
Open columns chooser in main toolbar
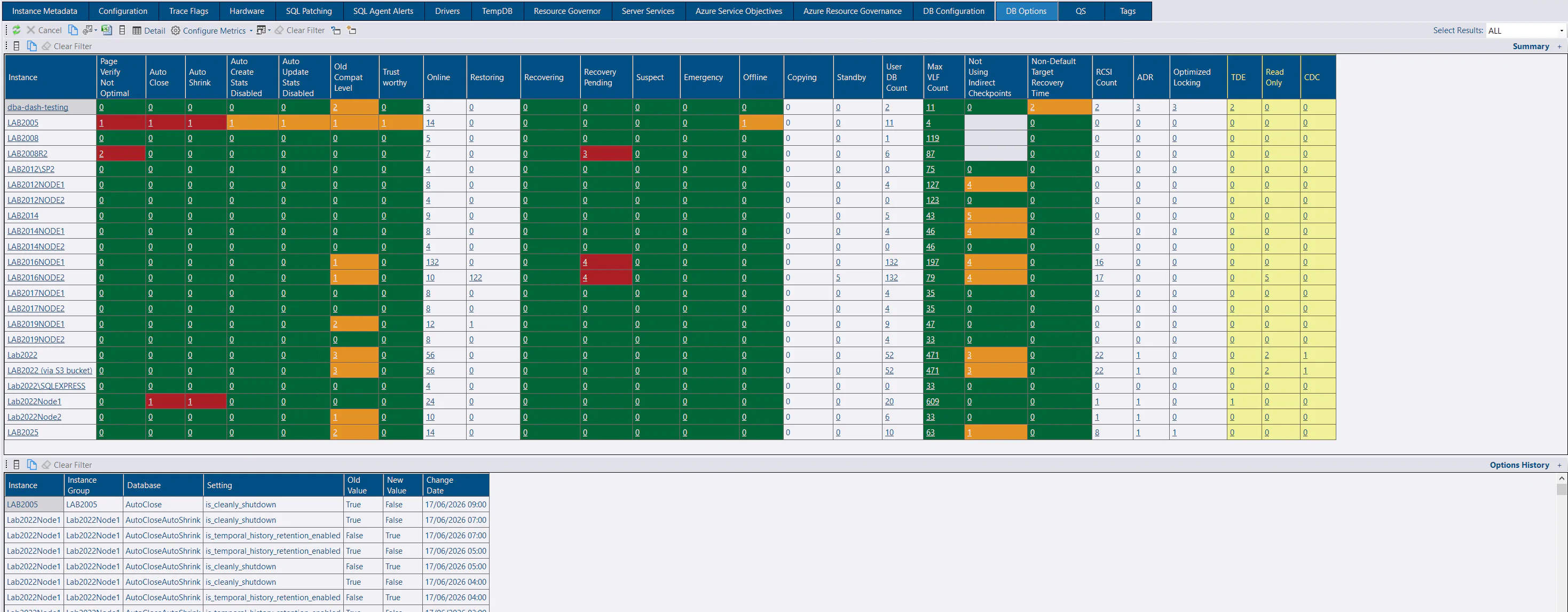[122, 30]
